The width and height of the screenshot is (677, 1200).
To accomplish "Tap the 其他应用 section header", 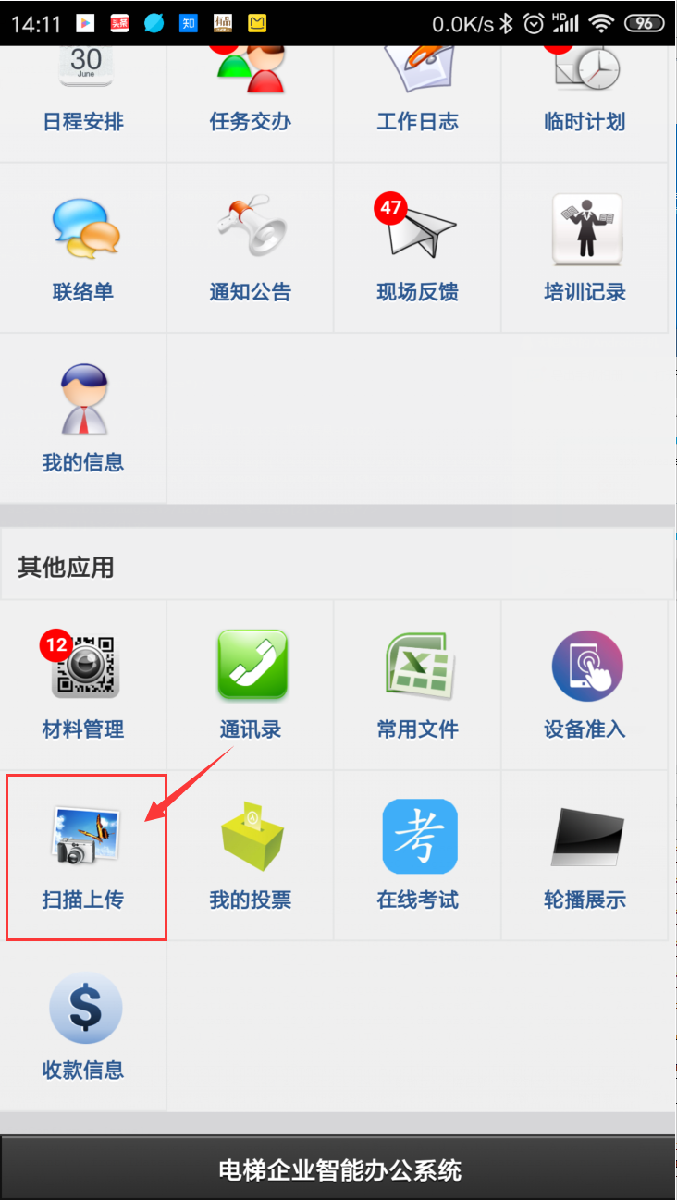I will point(66,568).
